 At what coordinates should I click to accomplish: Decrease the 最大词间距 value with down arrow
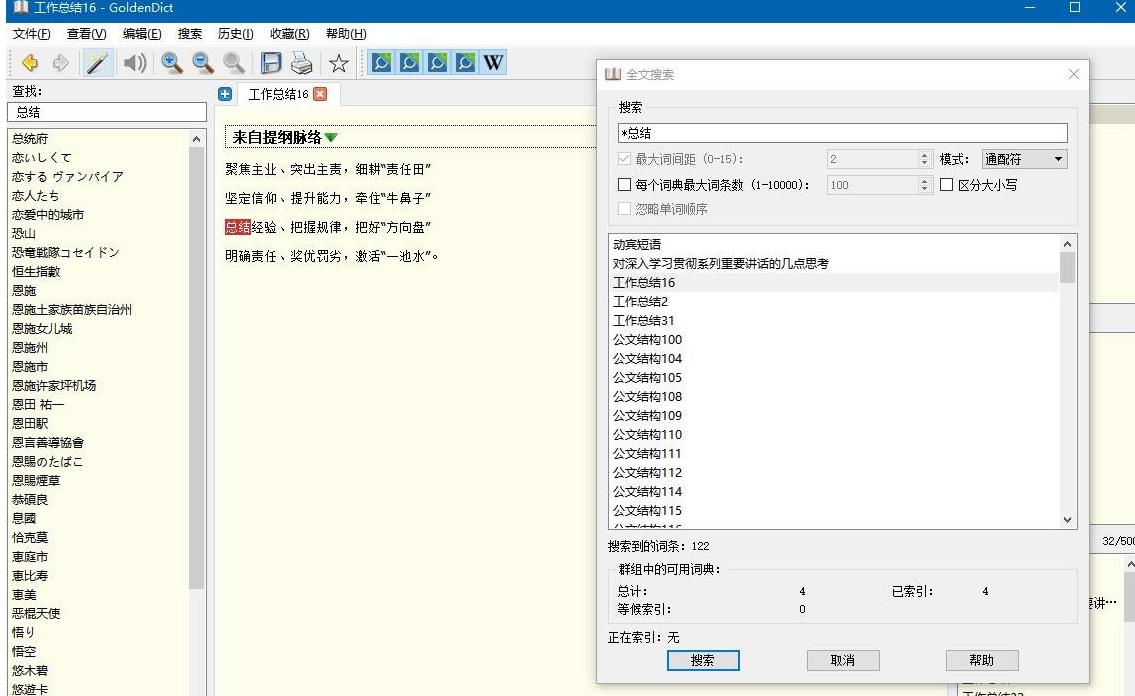click(x=924, y=164)
